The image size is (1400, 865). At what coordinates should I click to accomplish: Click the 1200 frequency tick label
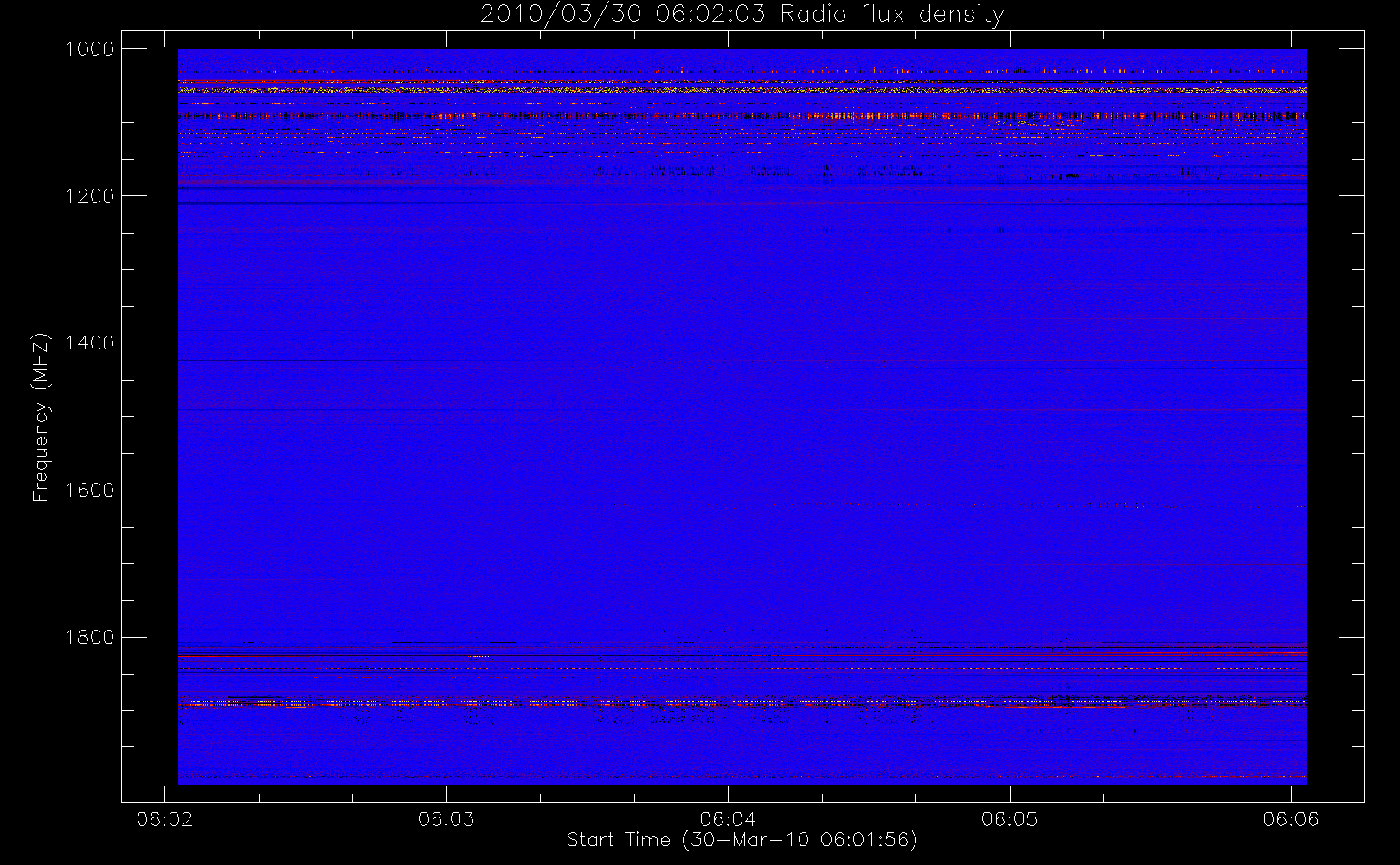pyautogui.click(x=90, y=196)
